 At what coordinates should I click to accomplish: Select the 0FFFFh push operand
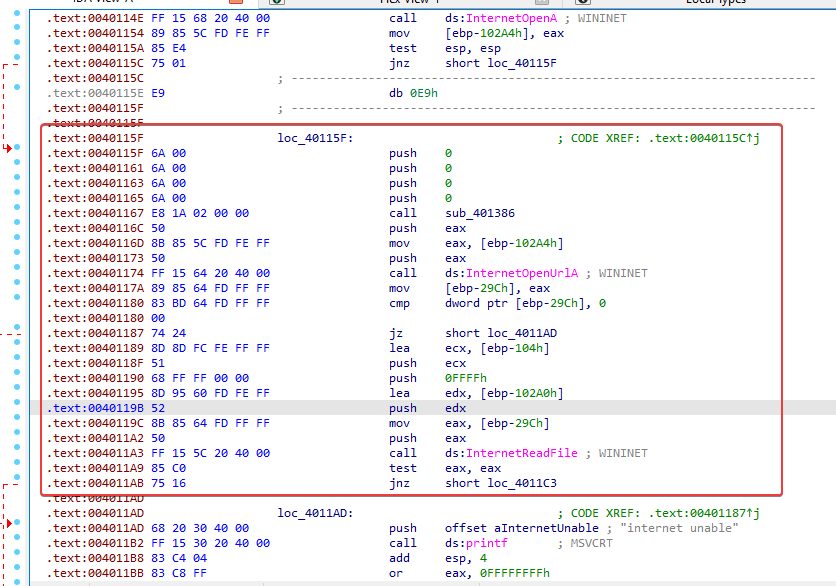pyautogui.click(x=466, y=378)
